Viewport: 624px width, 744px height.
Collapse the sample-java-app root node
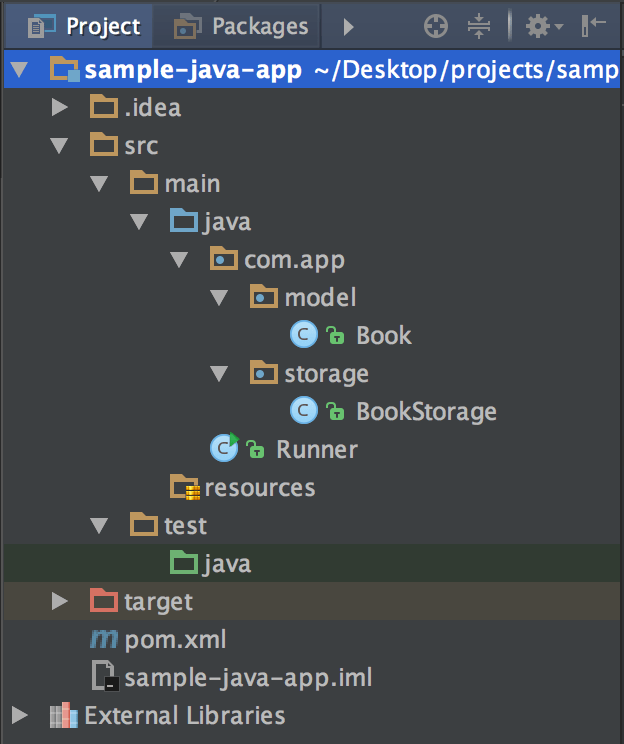point(19,70)
